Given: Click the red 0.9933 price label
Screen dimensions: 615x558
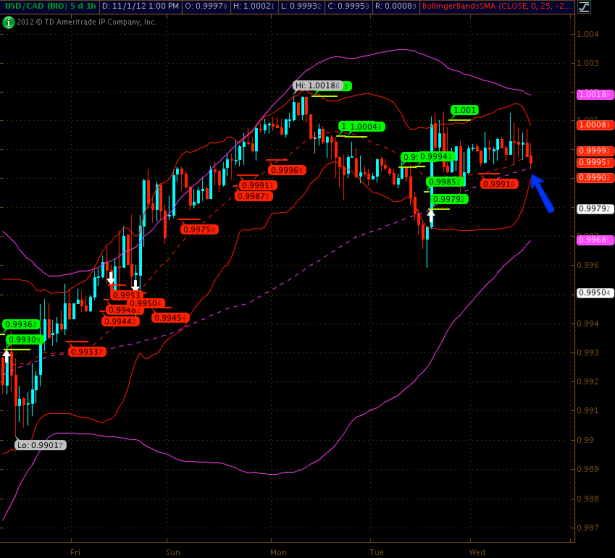Looking at the screenshot, I should [84, 353].
